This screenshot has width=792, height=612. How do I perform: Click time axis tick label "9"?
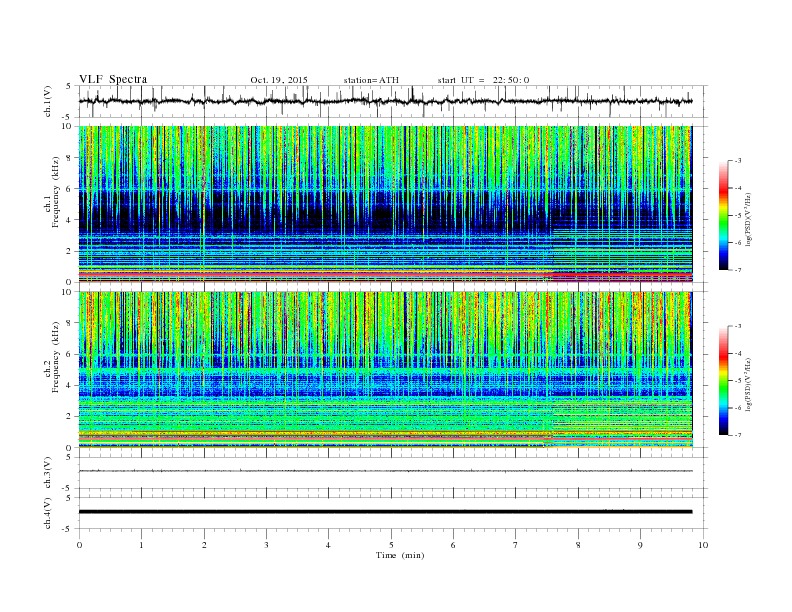coord(640,545)
